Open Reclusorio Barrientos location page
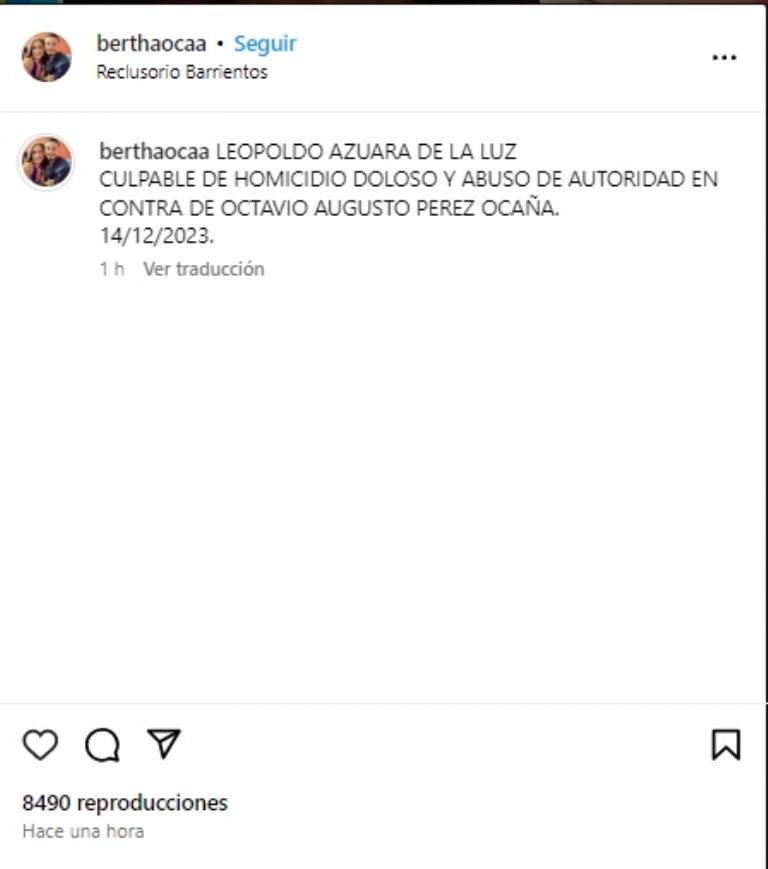The image size is (768, 869). 182,72
